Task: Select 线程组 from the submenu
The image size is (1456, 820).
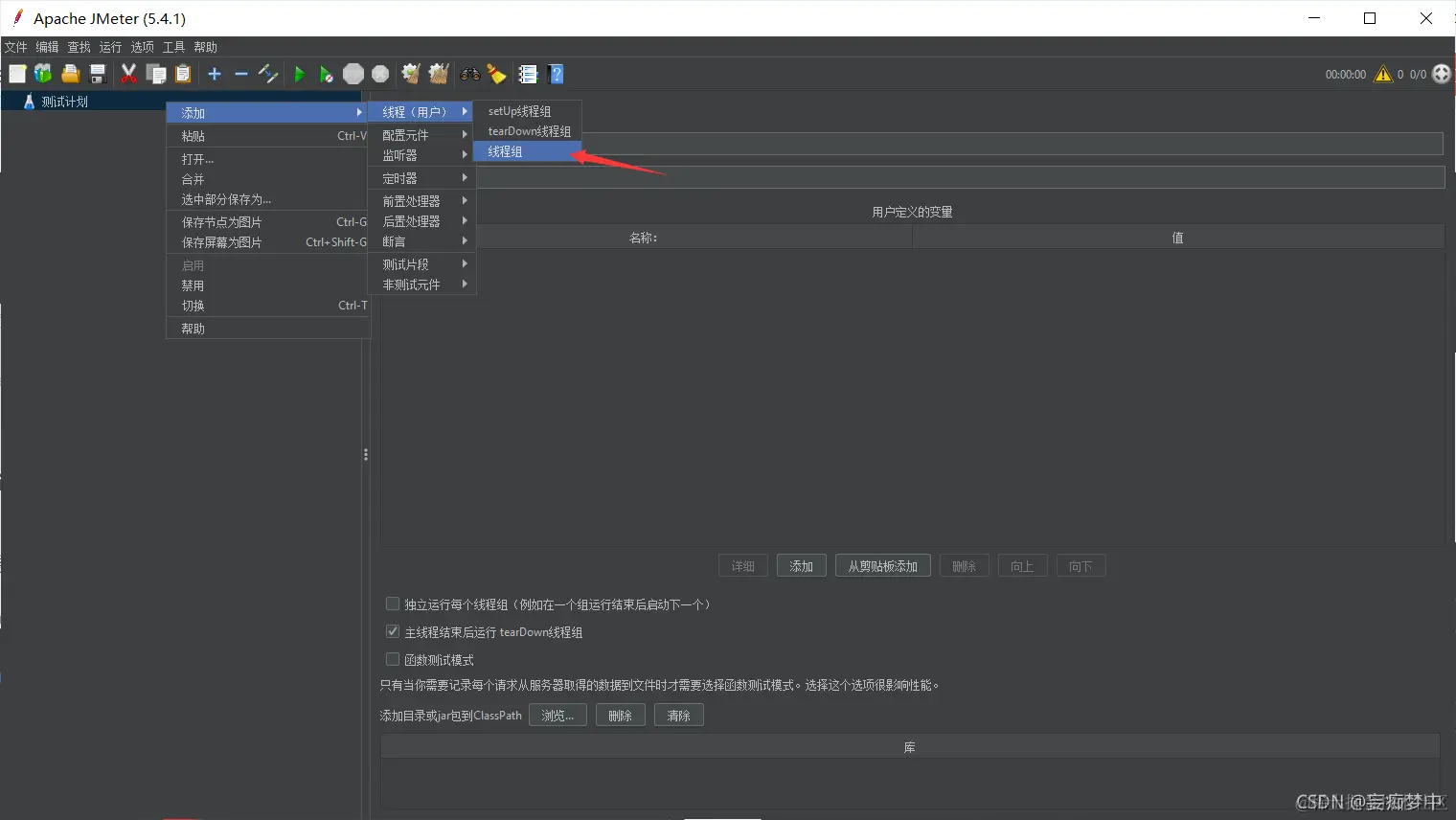Action: click(505, 151)
